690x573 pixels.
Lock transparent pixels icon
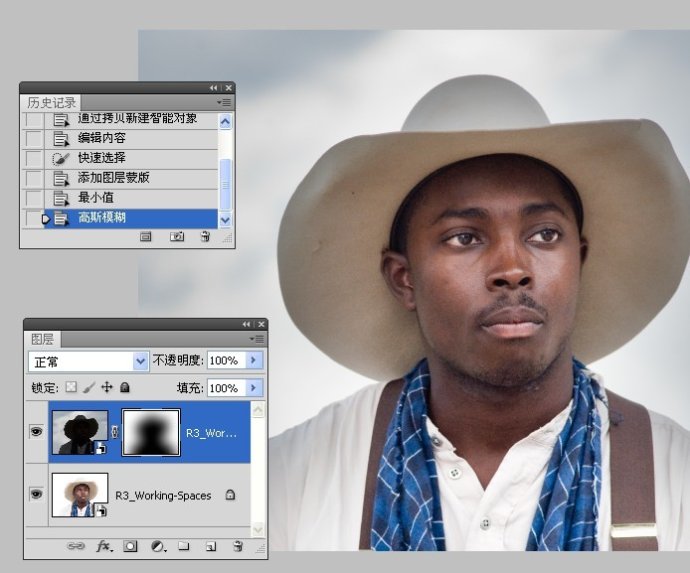[71, 387]
